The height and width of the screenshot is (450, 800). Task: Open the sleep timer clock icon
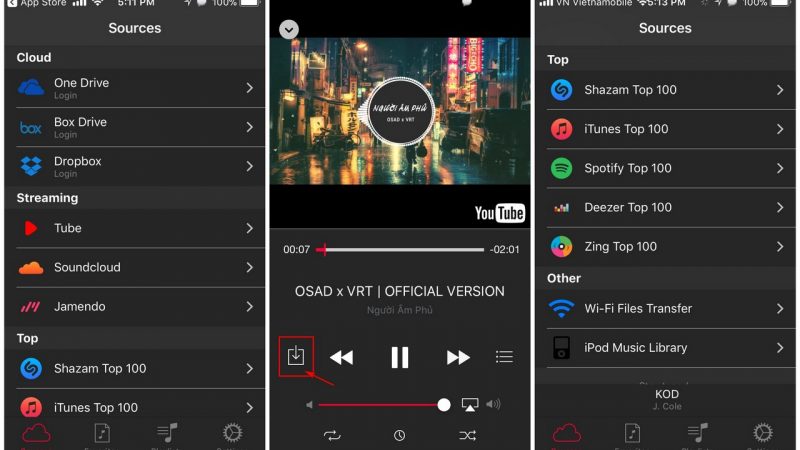coord(399,435)
